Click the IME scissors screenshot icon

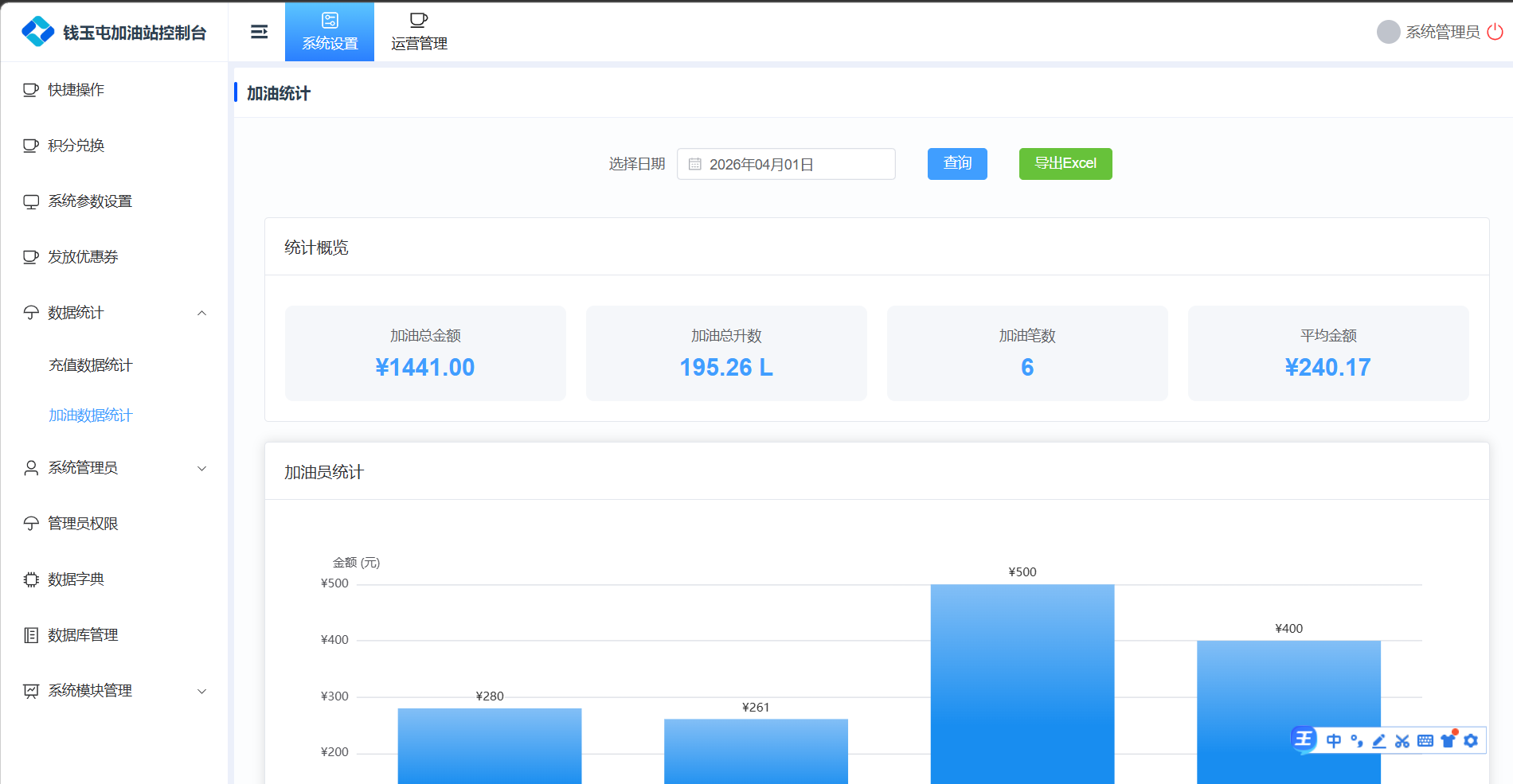click(1402, 741)
